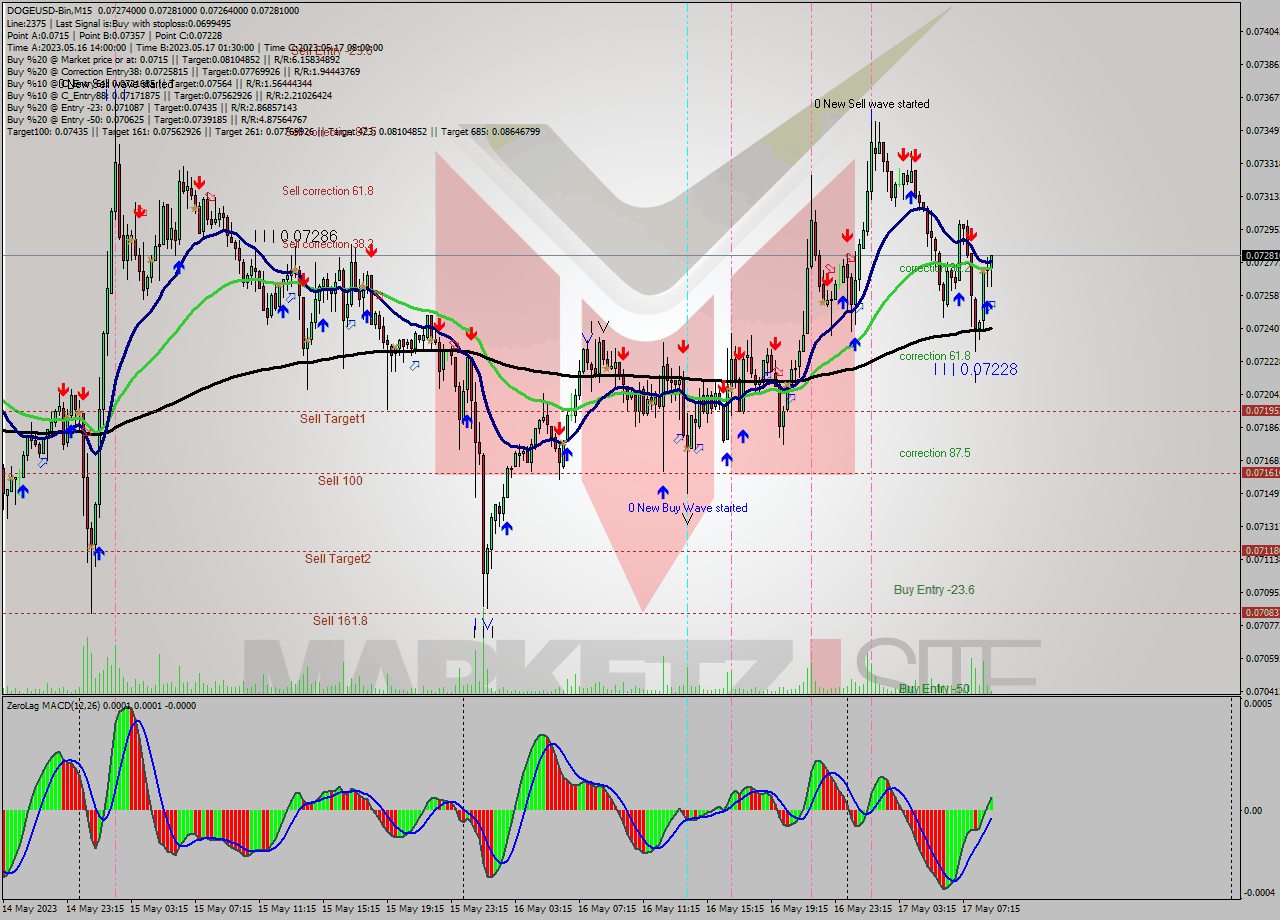
Task: Click the blue 'I I I 0.07228' marker
Action: 975,370
